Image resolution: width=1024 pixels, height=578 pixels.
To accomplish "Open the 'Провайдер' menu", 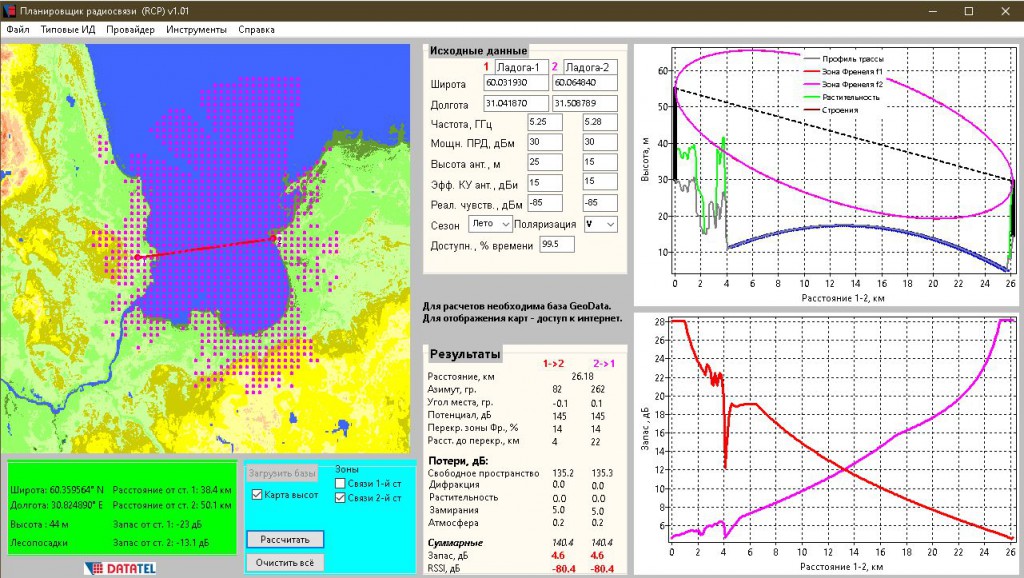I will pyautogui.click(x=130, y=30).
